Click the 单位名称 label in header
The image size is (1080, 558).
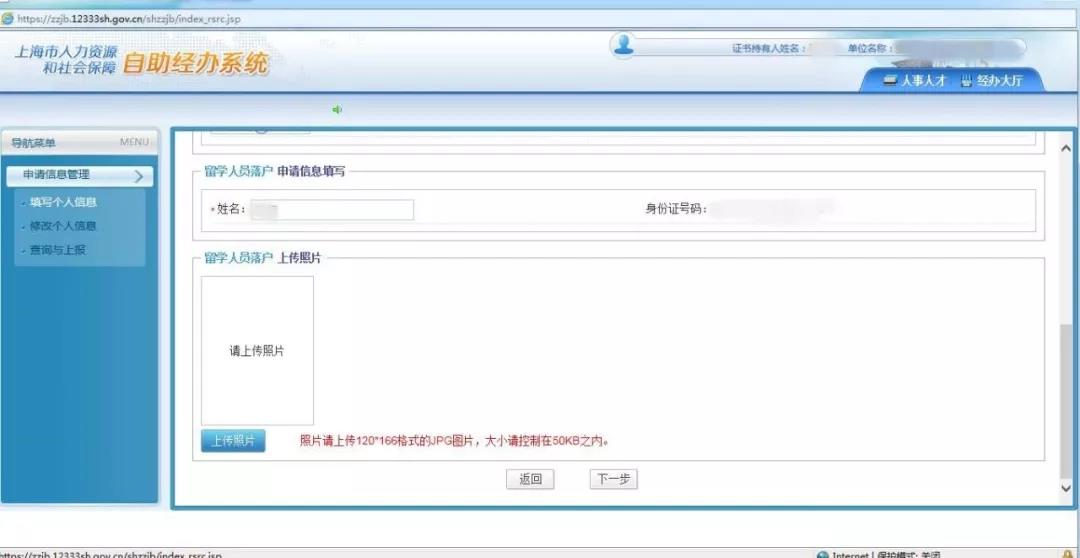coord(871,48)
